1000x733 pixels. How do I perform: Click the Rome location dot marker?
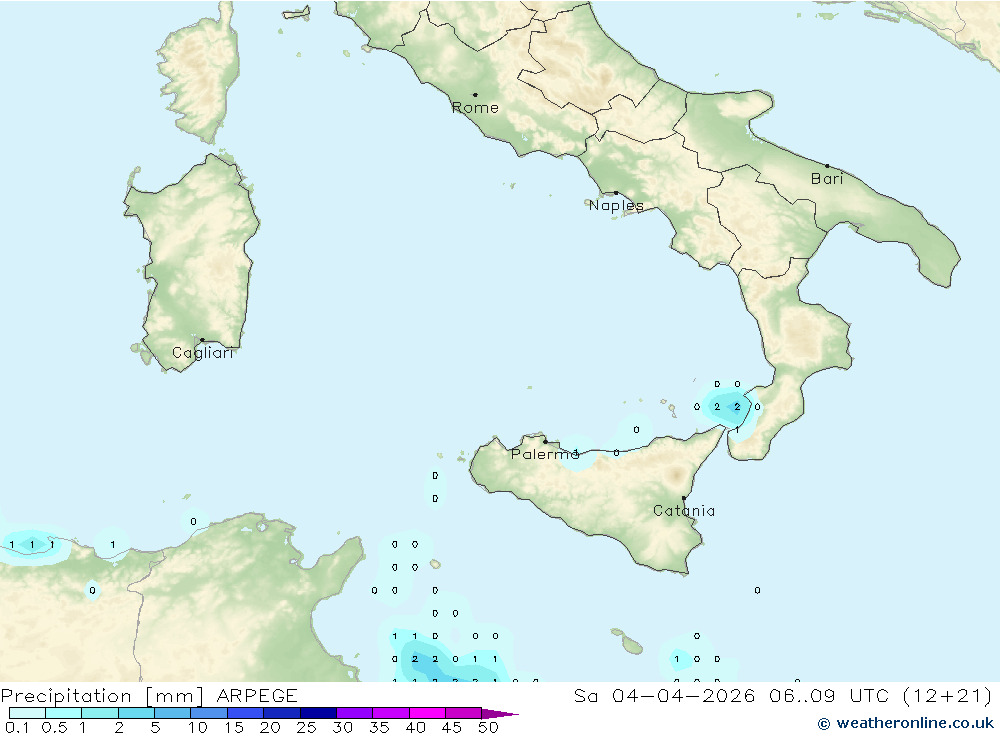tap(475, 95)
